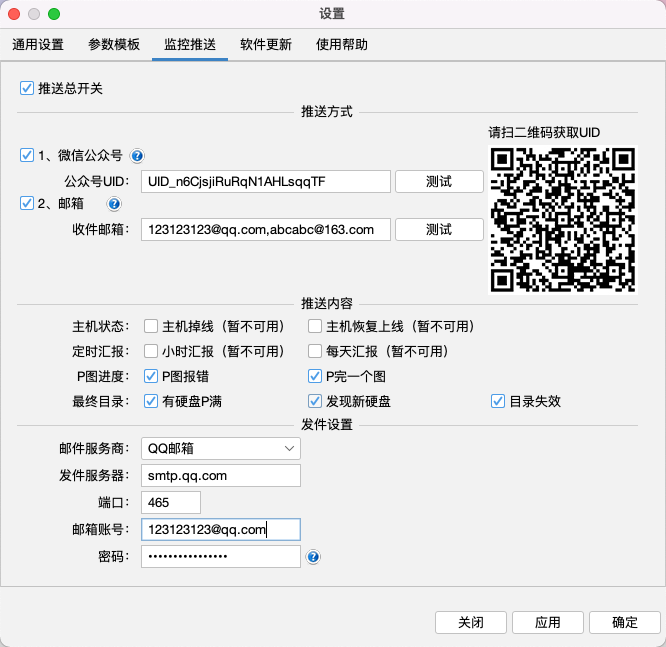This screenshot has width=666, height=647.
Task: Click help icon beside password field
Action: [x=314, y=557]
